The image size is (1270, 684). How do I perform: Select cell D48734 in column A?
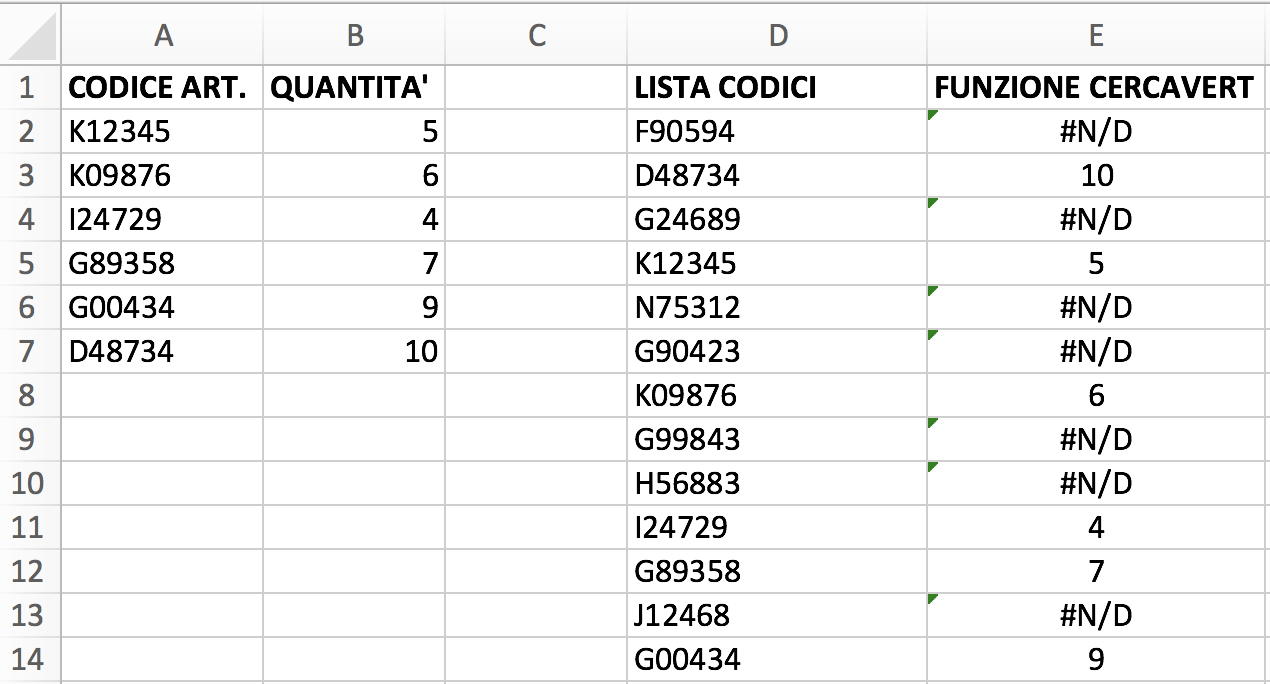point(163,352)
